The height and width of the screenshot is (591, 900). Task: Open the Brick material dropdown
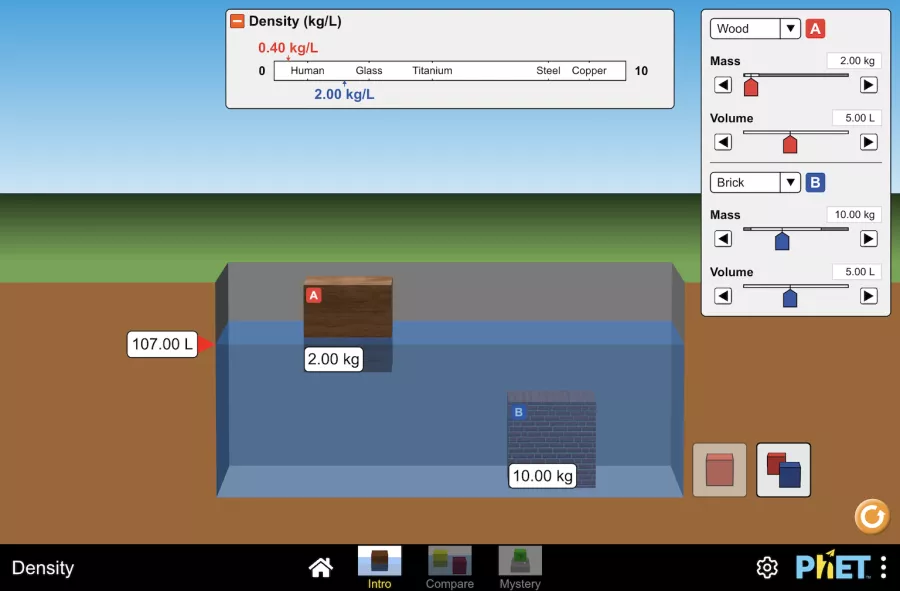755,182
